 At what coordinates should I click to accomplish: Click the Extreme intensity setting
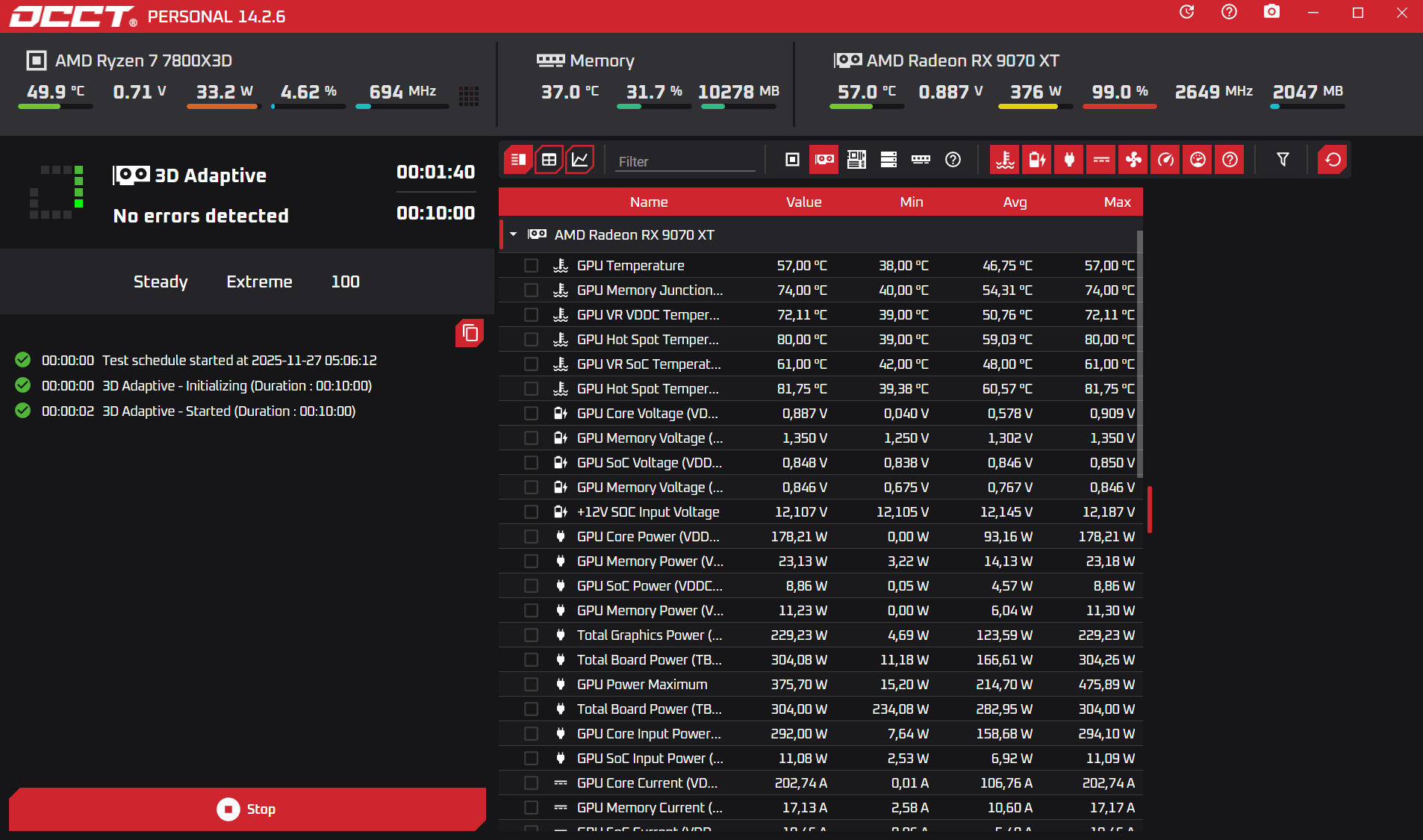(x=259, y=282)
